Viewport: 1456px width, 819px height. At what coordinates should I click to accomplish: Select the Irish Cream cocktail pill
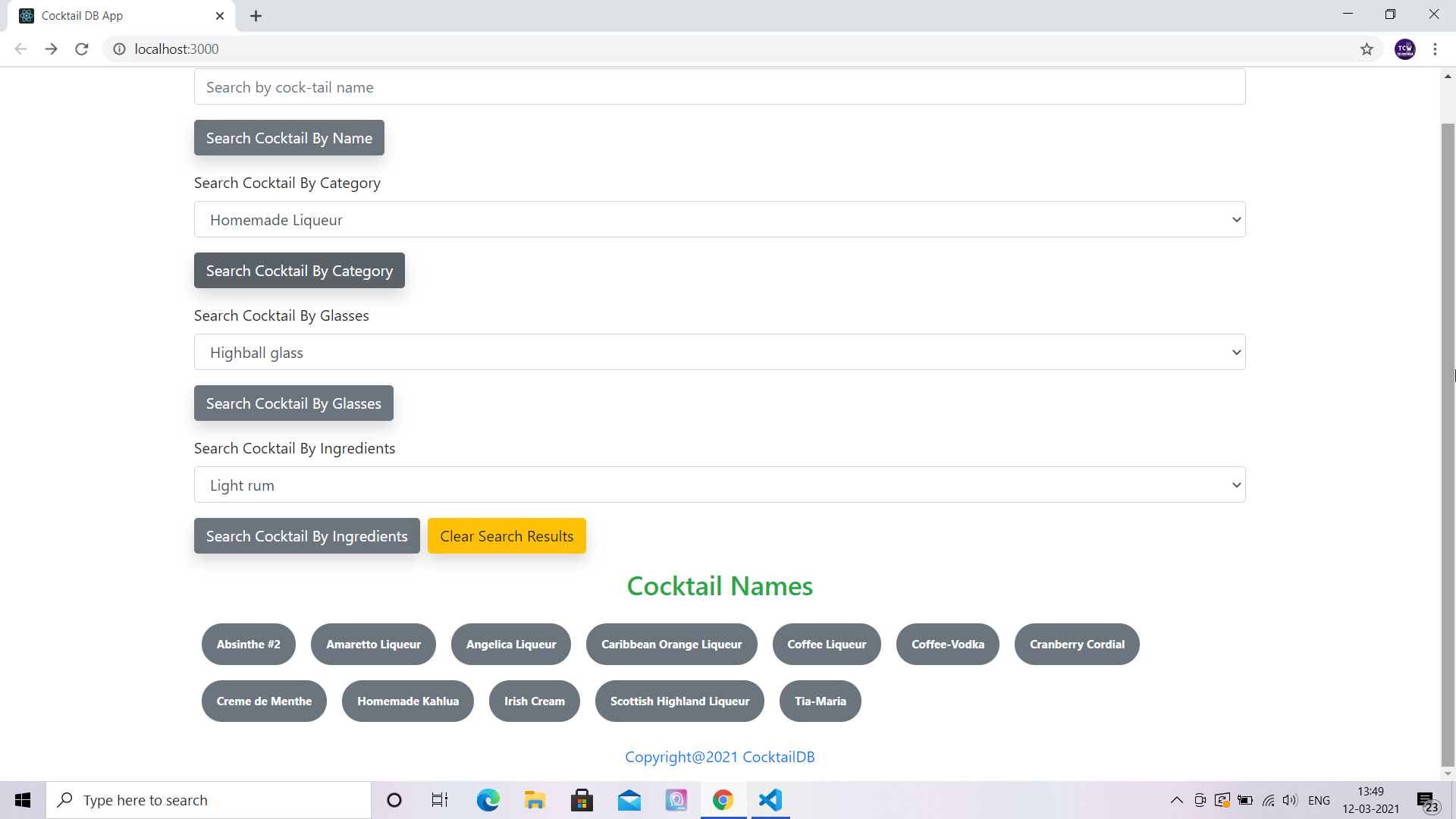534,701
